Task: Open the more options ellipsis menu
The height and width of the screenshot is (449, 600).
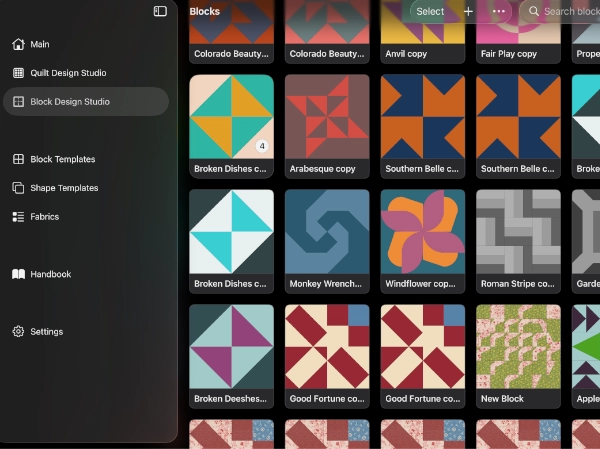Action: click(499, 11)
